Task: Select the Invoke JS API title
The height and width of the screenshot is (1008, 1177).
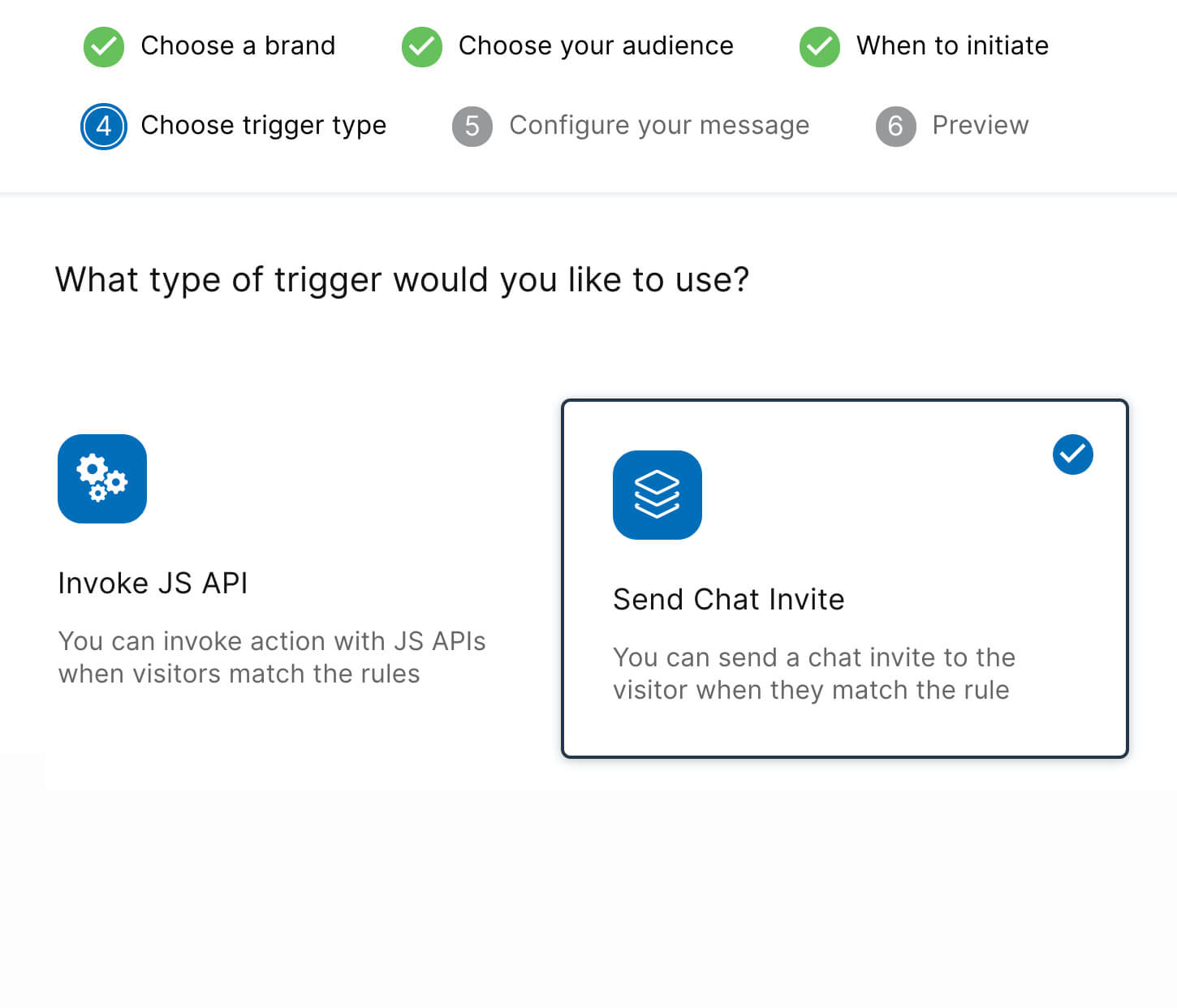Action: [x=153, y=584]
